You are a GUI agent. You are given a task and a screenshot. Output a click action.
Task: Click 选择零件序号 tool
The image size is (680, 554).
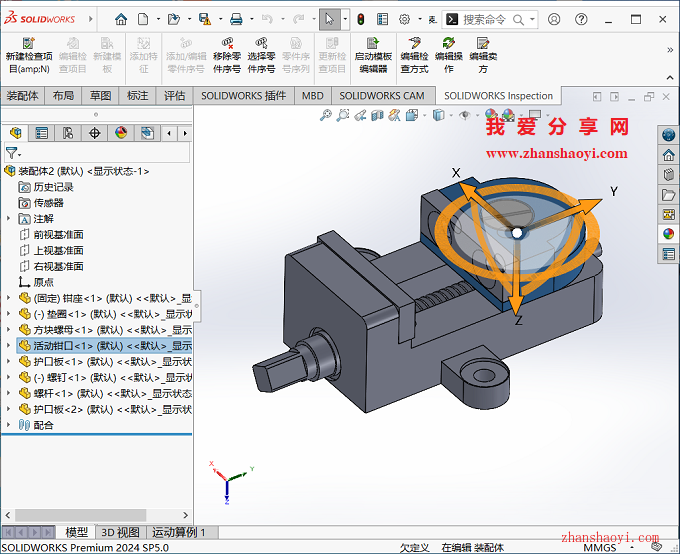coord(262,56)
